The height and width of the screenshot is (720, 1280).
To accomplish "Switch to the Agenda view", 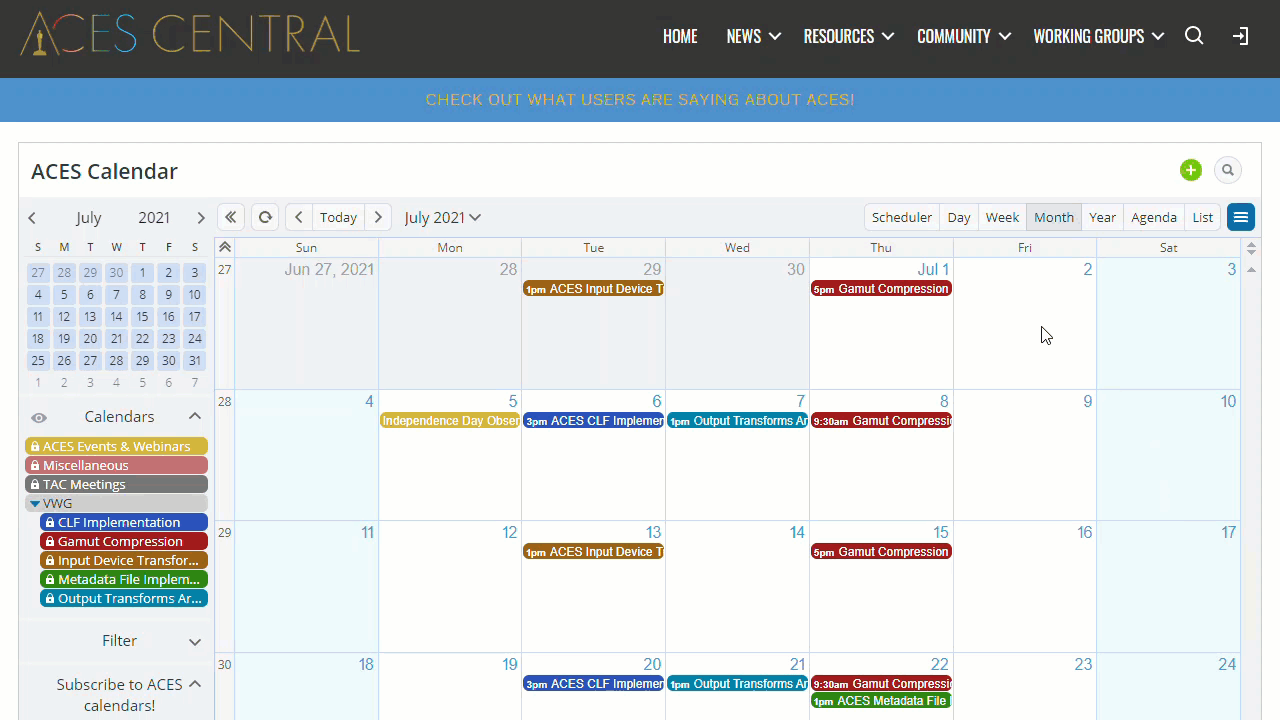I will click(1154, 217).
